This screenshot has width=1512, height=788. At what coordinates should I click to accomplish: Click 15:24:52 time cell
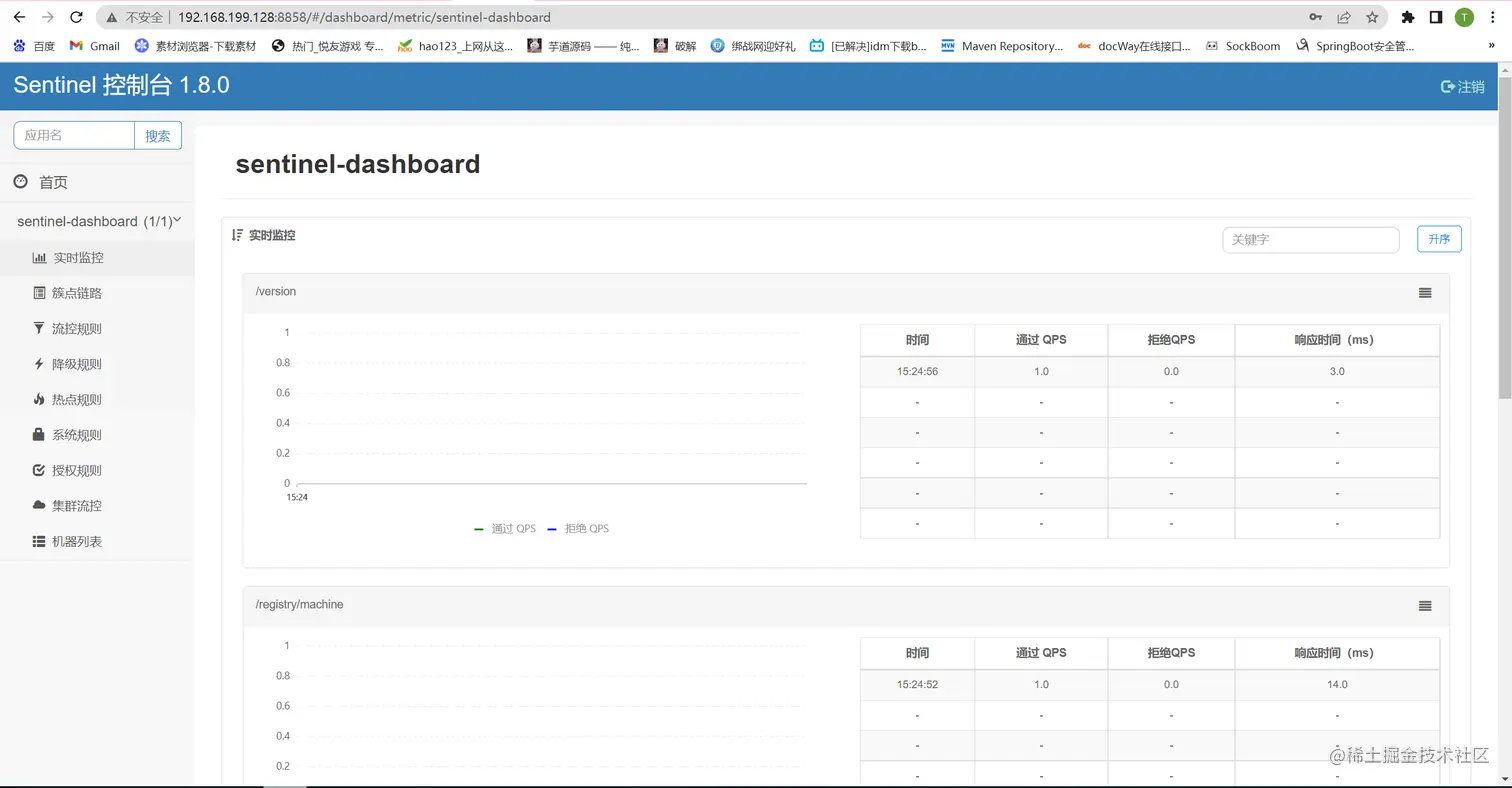click(x=917, y=685)
